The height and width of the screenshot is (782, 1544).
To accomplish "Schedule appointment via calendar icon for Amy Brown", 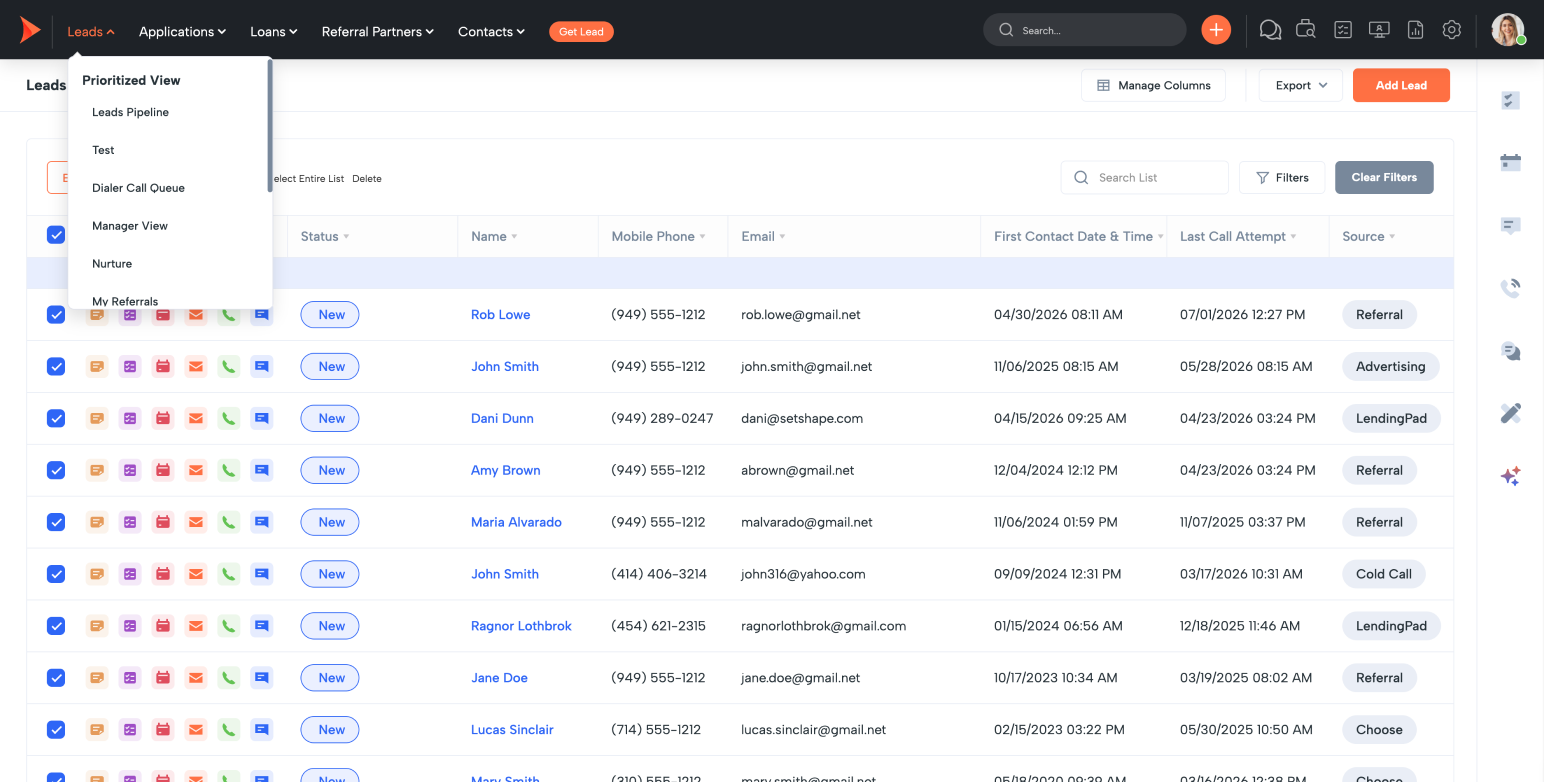I will tap(163, 471).
